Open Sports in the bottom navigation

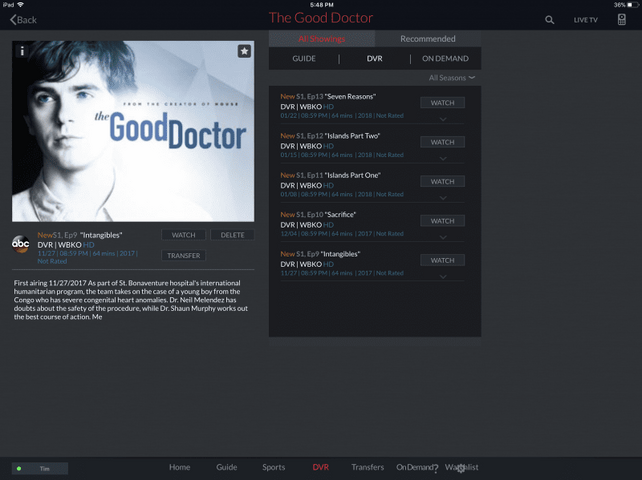tap(274, 467)
